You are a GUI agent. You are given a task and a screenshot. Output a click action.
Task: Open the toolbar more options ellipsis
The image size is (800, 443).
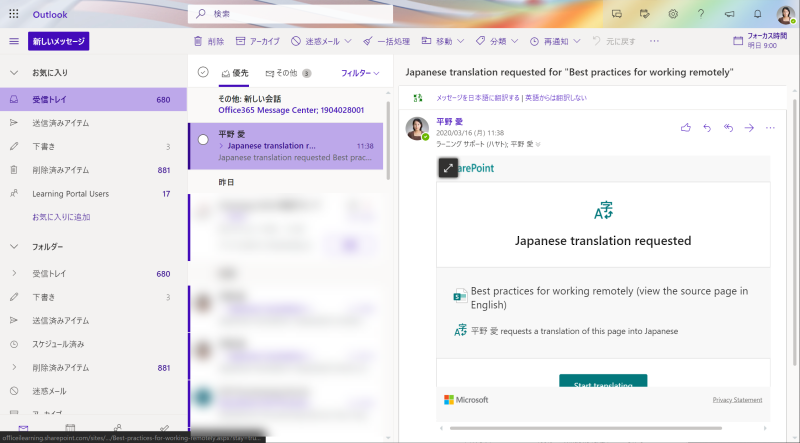click(x=654, y=41)
